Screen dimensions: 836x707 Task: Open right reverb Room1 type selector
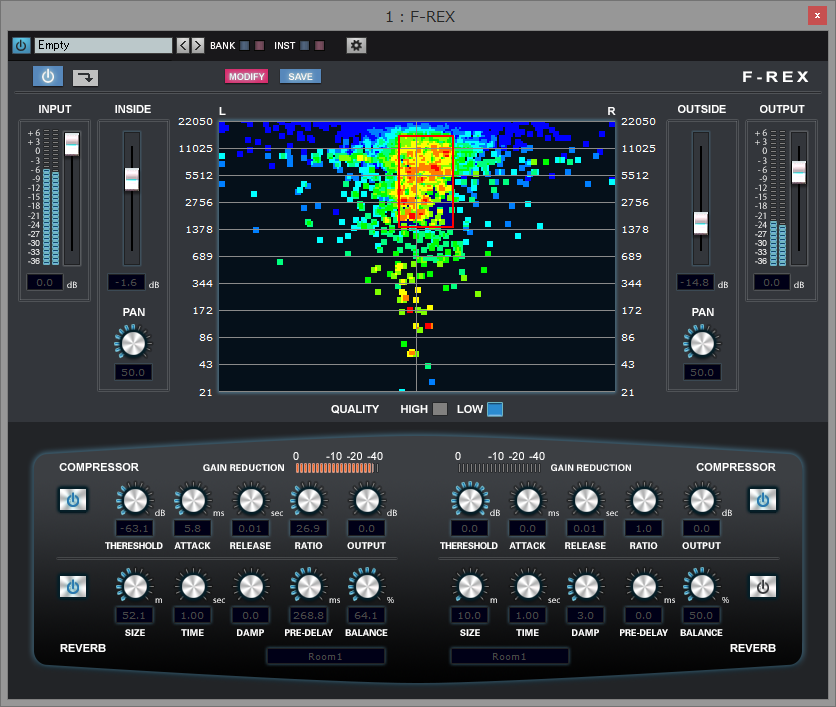pos(510,656)
